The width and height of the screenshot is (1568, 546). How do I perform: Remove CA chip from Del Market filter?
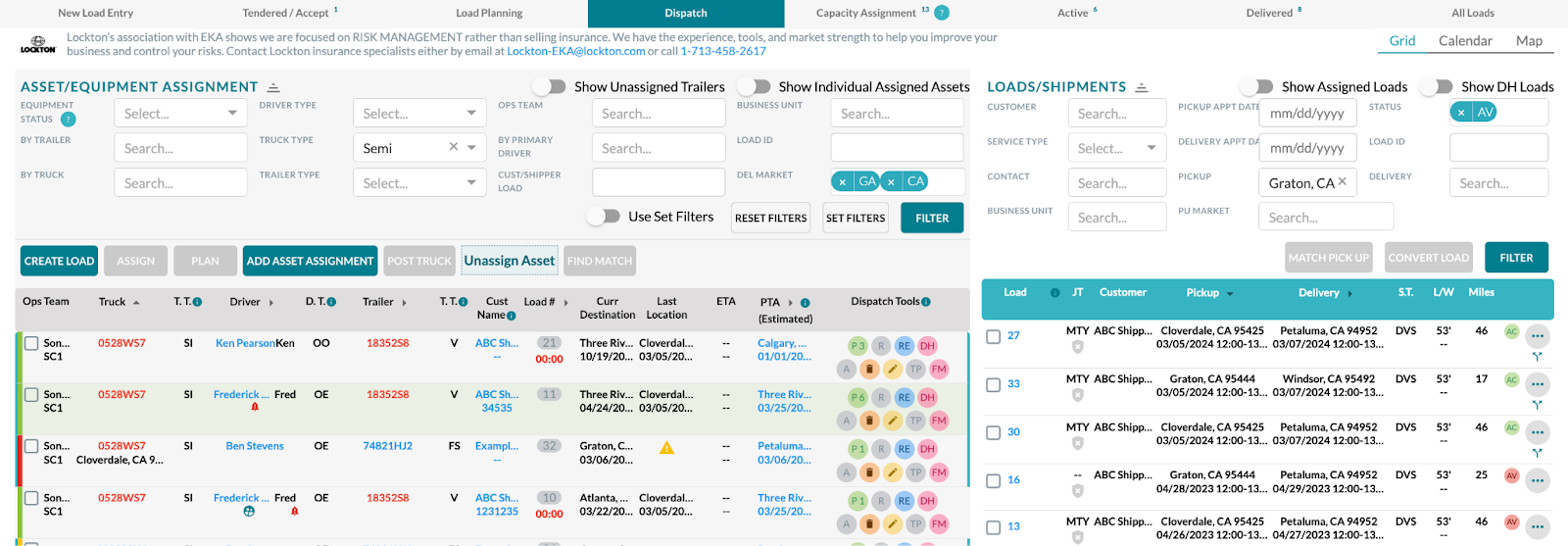tap(891, 181)
